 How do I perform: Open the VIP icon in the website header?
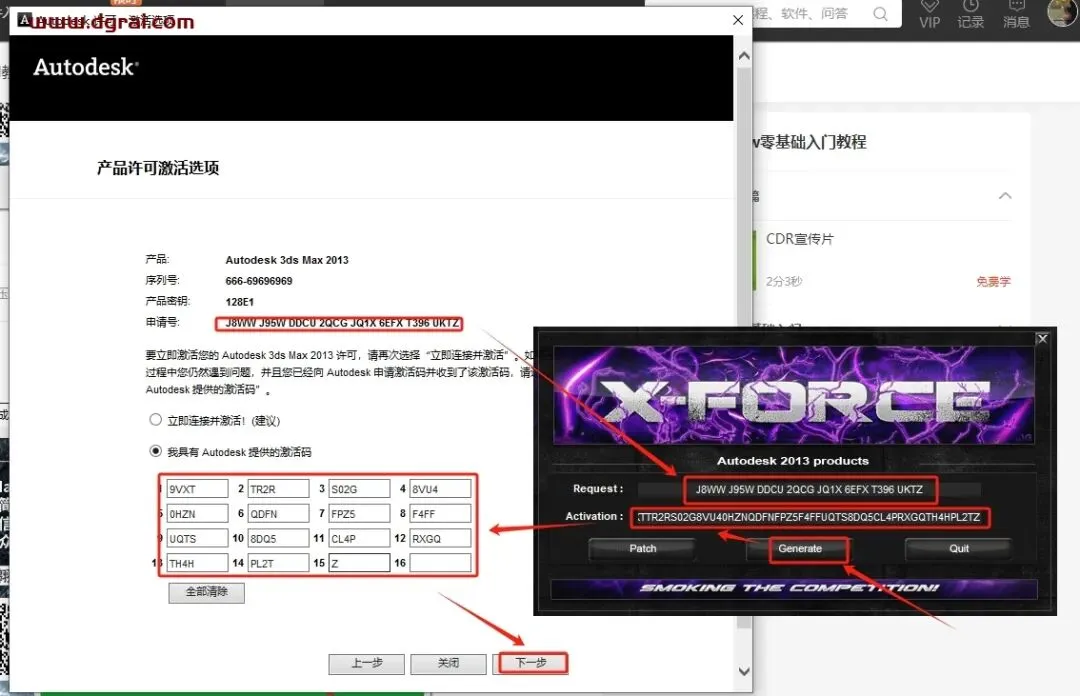[x=929, y=14]
